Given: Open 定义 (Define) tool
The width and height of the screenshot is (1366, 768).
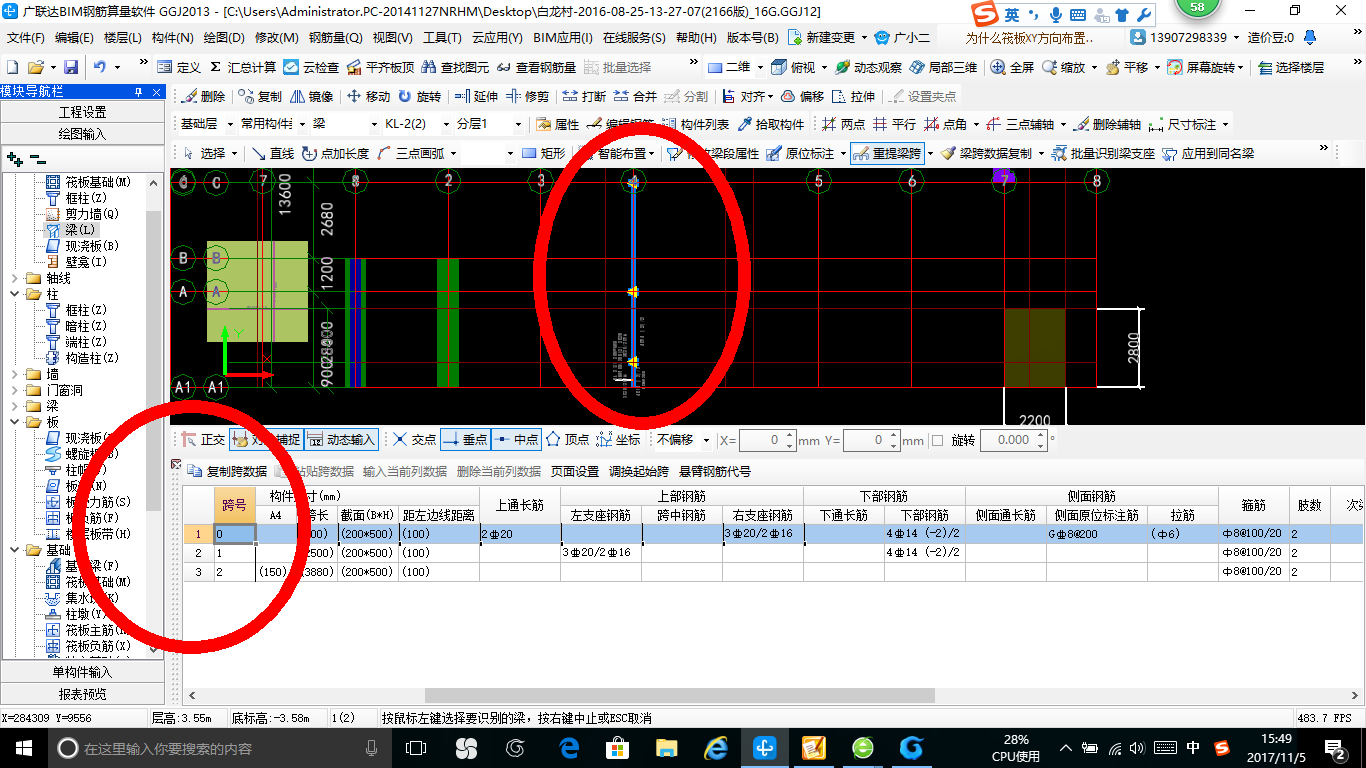Looking at the screenshot, I should pyautogui.click(x=178, y=67).
